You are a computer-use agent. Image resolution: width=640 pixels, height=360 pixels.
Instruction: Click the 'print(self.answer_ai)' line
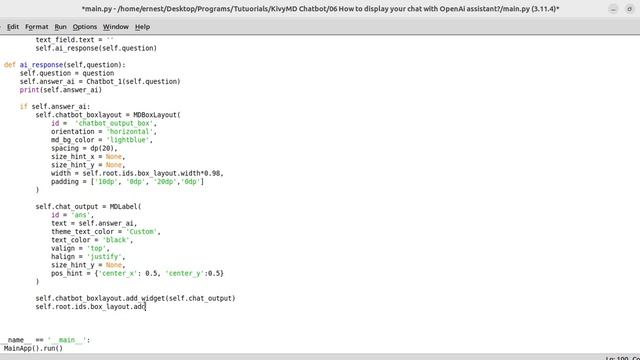pos(60,90)
